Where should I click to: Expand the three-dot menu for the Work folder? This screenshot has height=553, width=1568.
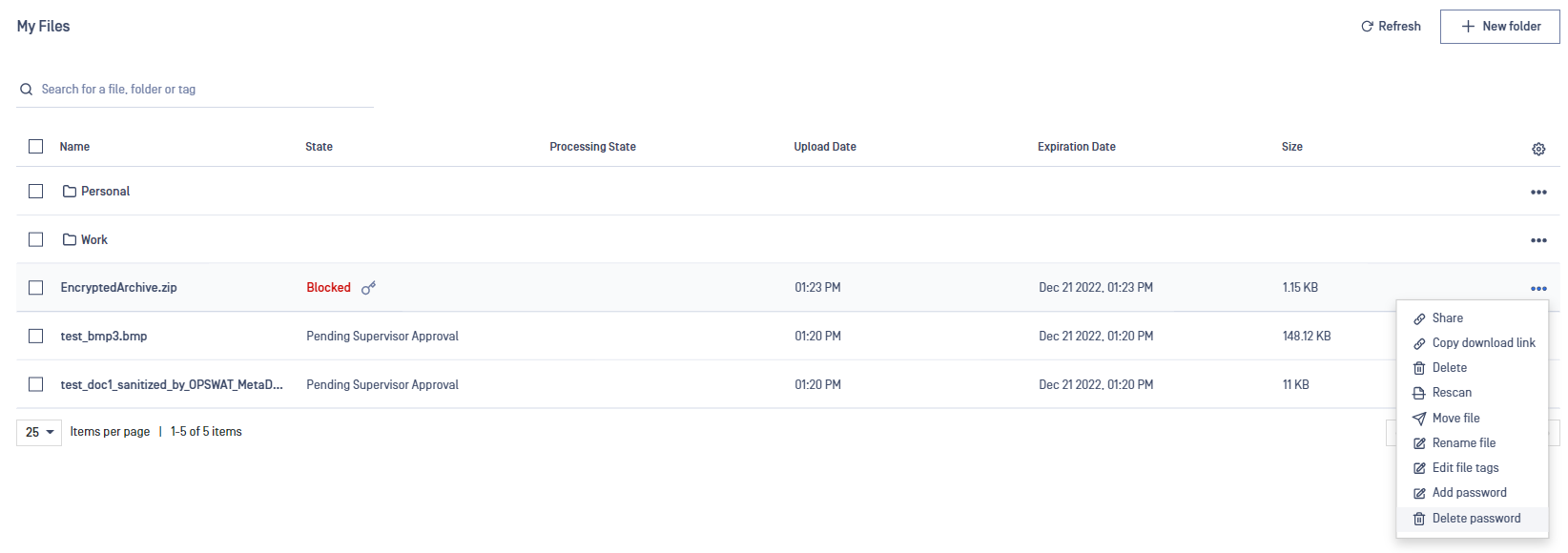1538,240
